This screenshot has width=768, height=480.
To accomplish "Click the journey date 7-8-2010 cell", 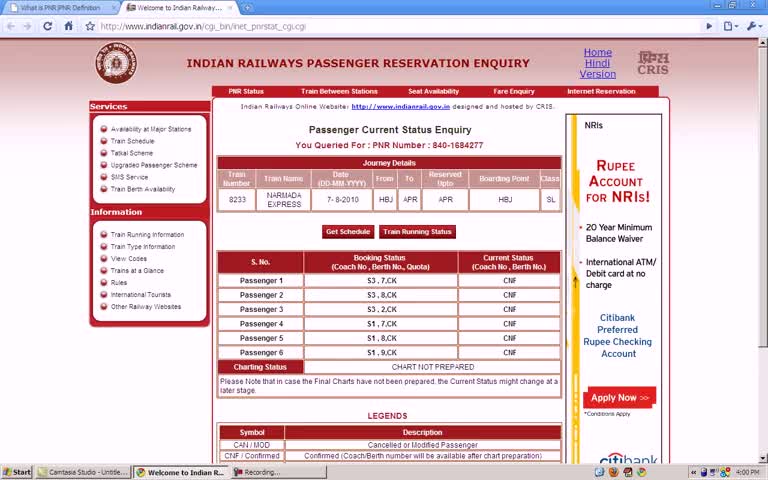I will point(342,200).
